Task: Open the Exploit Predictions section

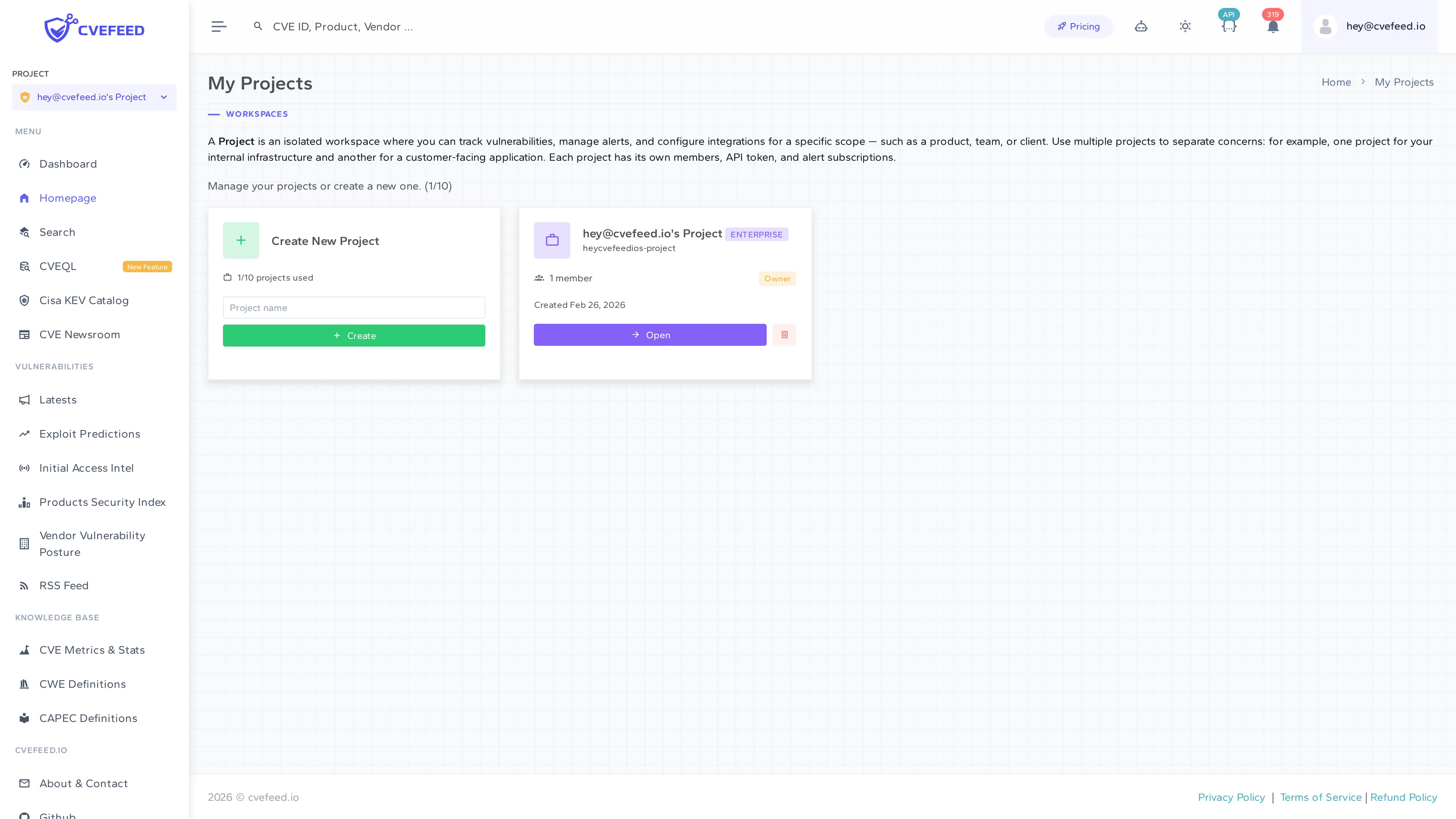Action: tap(90, 433)
